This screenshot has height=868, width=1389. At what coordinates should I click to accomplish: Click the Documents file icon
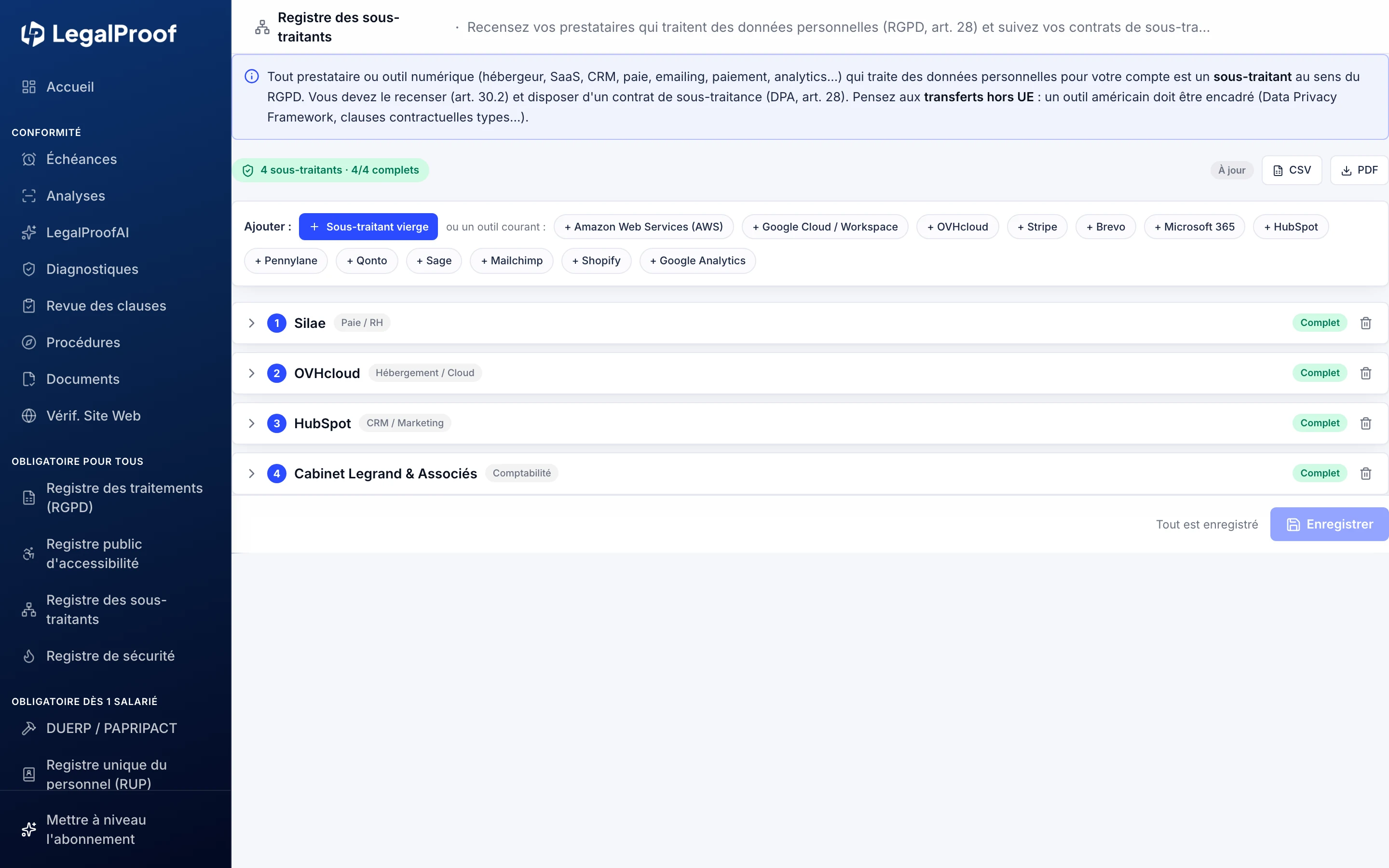[x=29, y=379]
